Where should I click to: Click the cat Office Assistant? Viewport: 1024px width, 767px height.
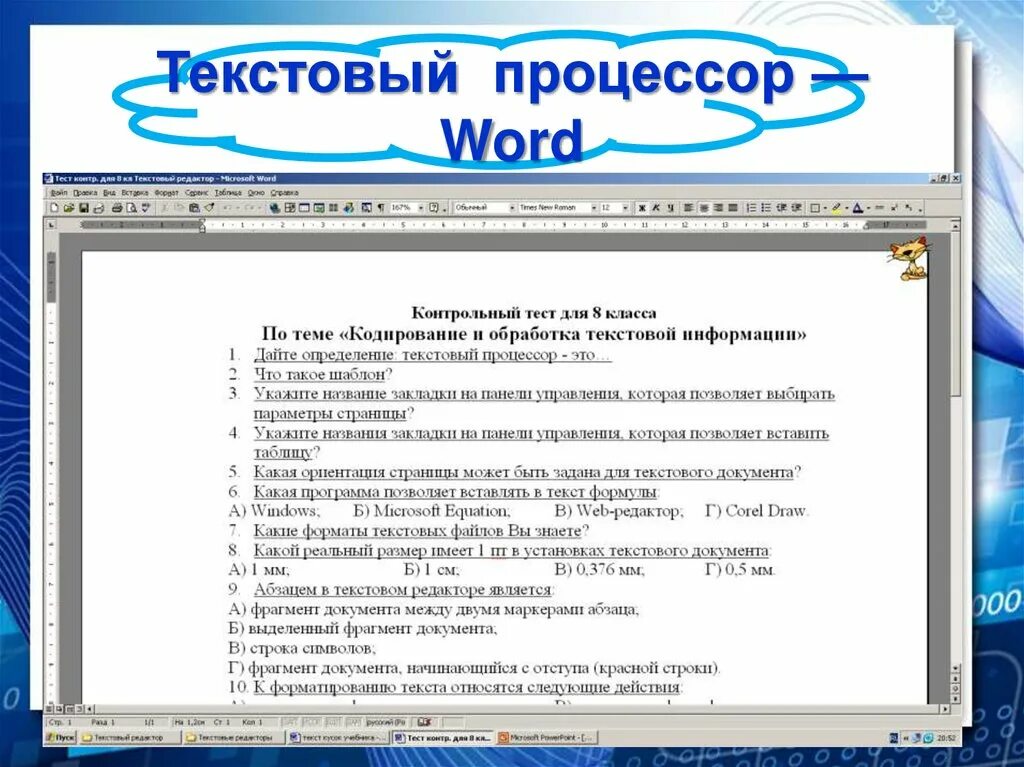pyautogui.click(x=908, y=258)
